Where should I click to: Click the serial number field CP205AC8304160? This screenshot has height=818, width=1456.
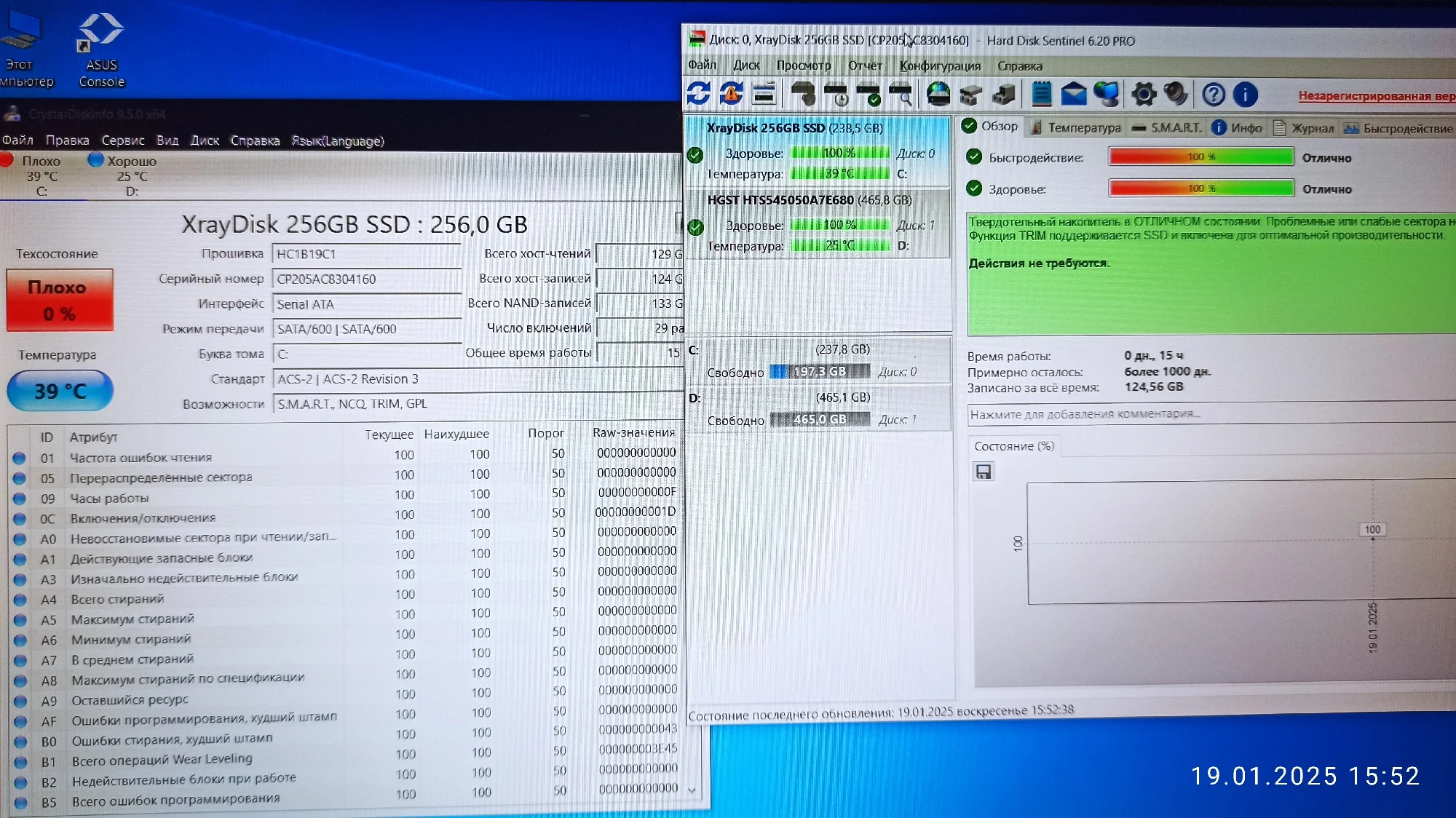(367, 279)
